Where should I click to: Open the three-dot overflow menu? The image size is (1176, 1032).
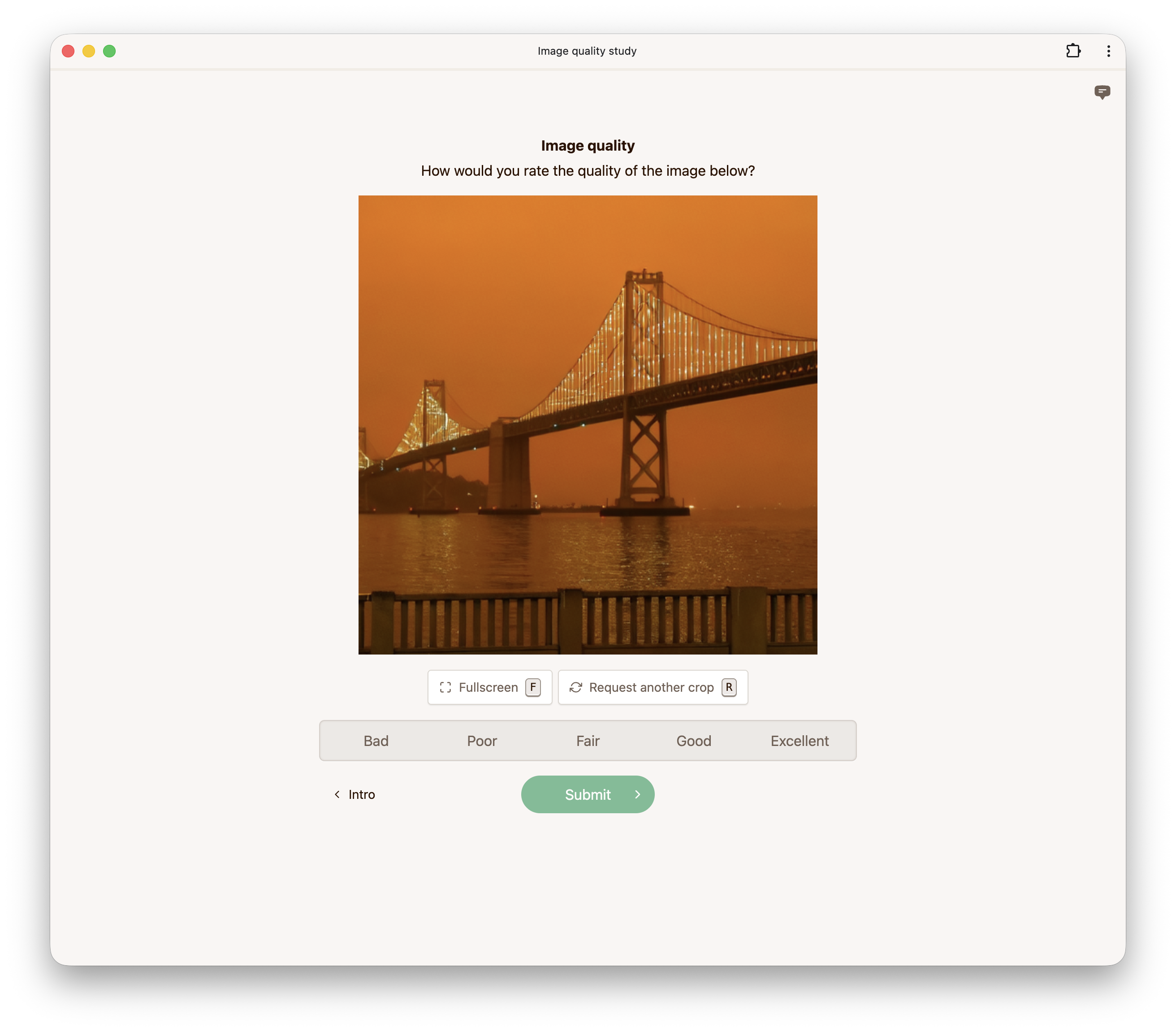click(x=1108, y=51)
